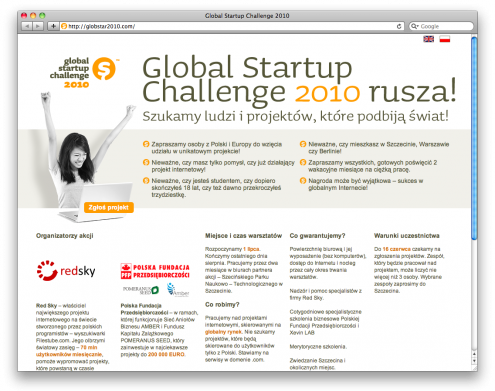Click the Red Sky logo
495x391 pixels.
(x=66, y=270)
